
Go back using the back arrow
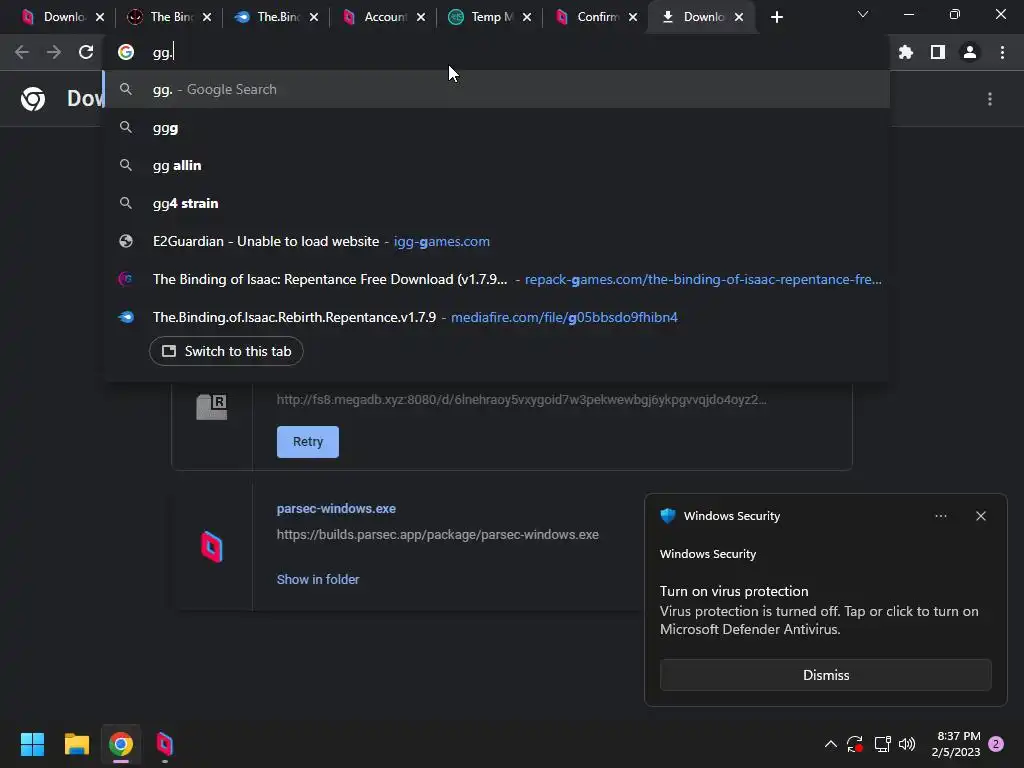point(22,52)
